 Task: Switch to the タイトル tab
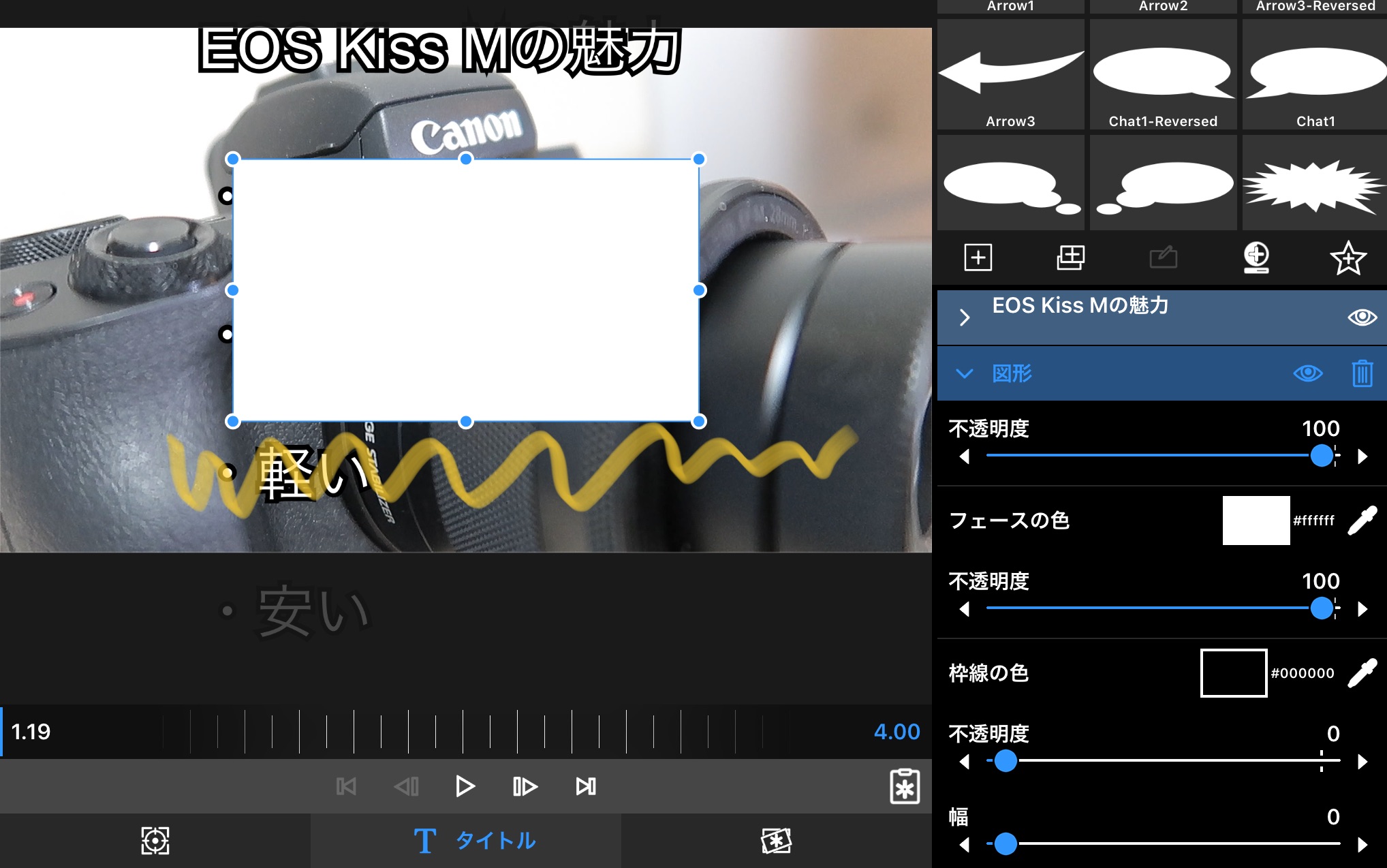click(x=466, y=841)
